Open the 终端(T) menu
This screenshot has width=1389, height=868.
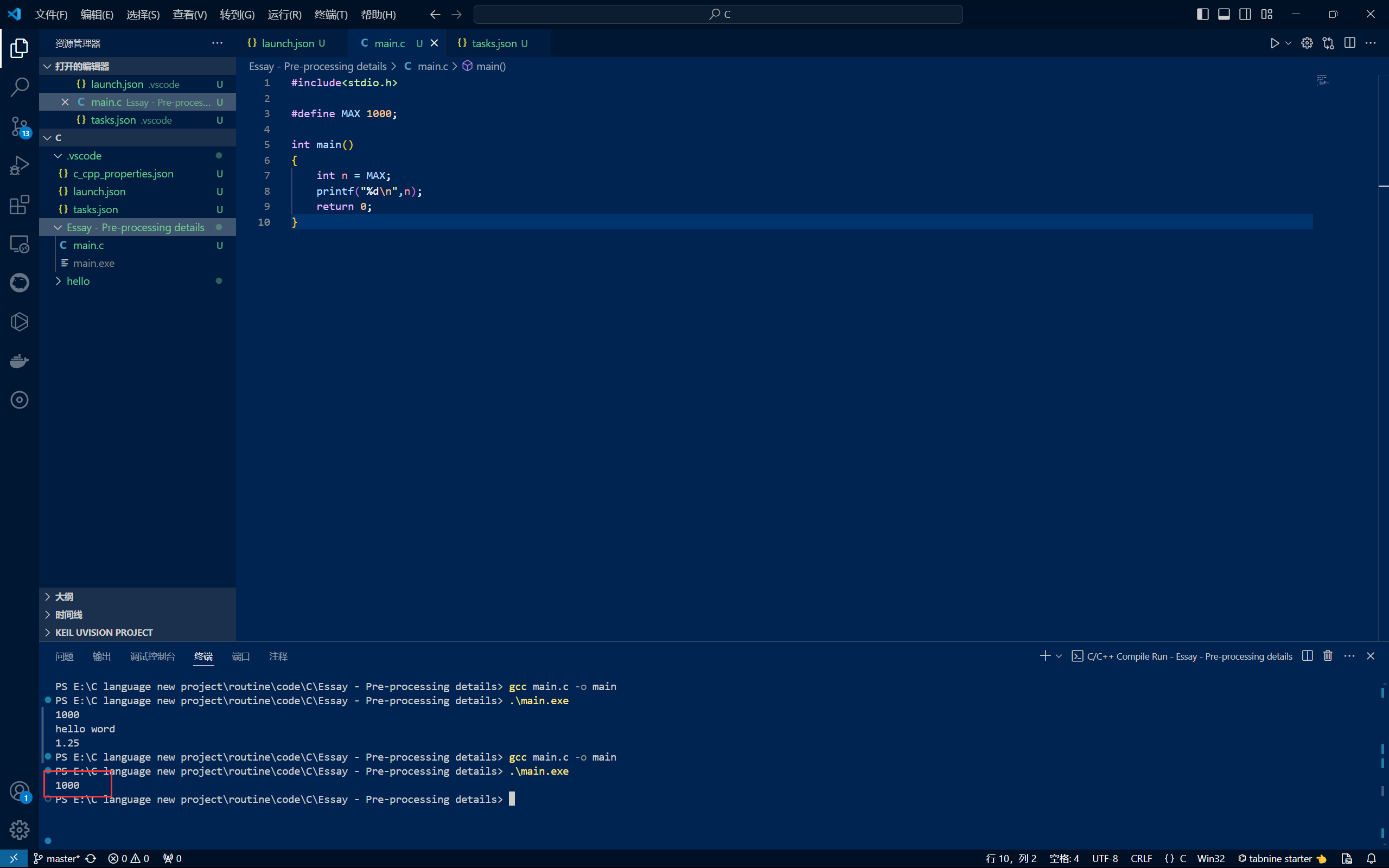tap(331, 14)
